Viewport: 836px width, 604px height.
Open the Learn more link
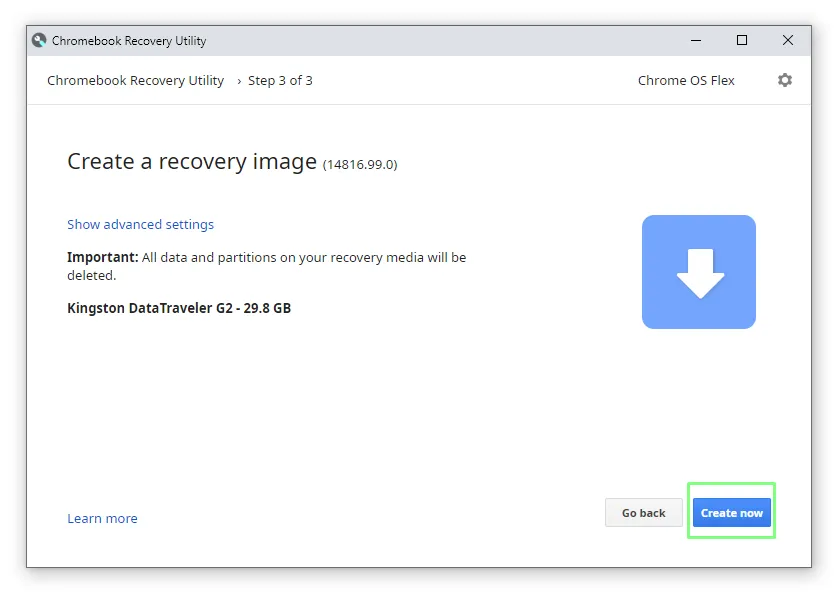point(102,519)
